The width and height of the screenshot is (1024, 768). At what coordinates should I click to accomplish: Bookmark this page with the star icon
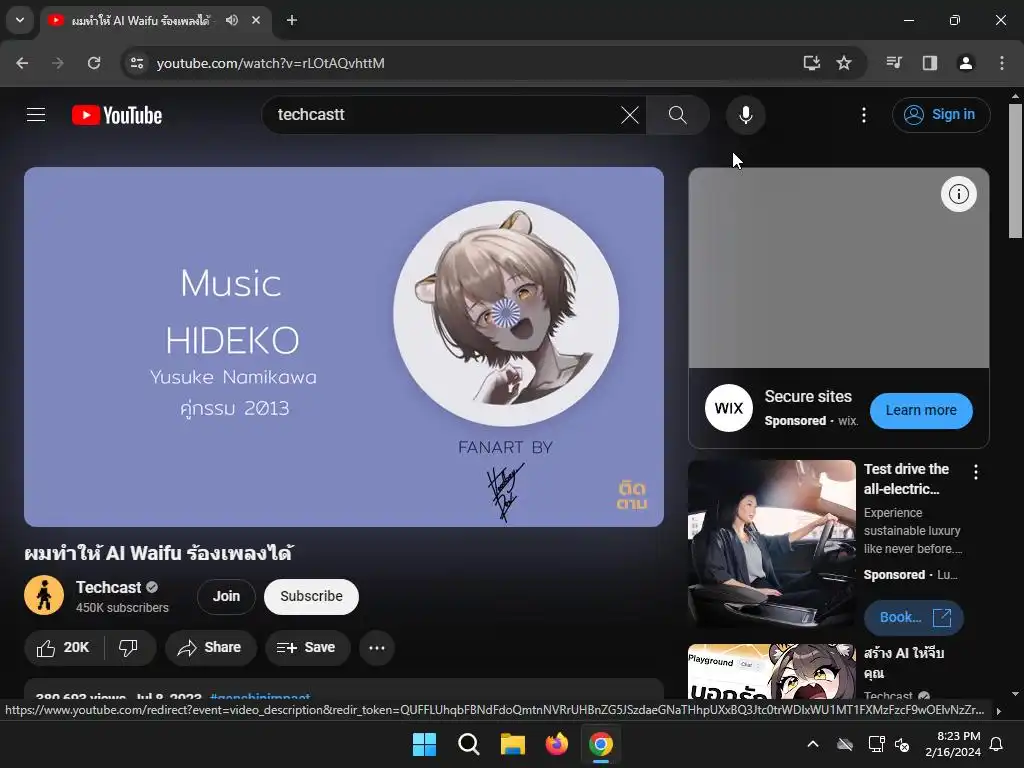844,63
